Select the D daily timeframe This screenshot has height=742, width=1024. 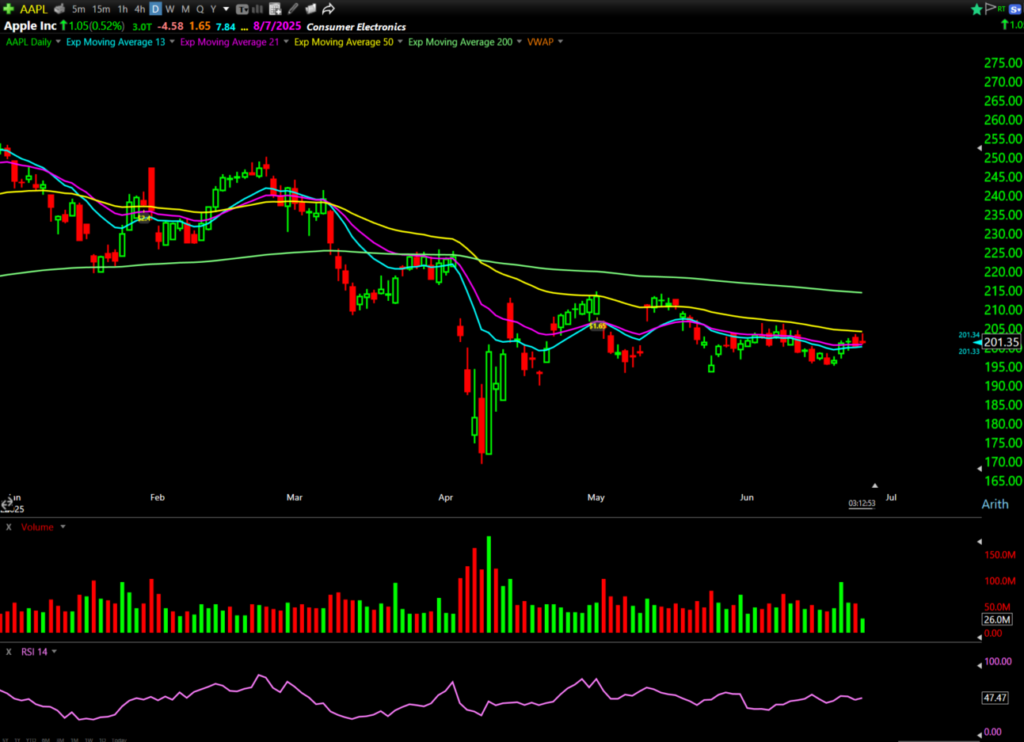click(155, 9)
